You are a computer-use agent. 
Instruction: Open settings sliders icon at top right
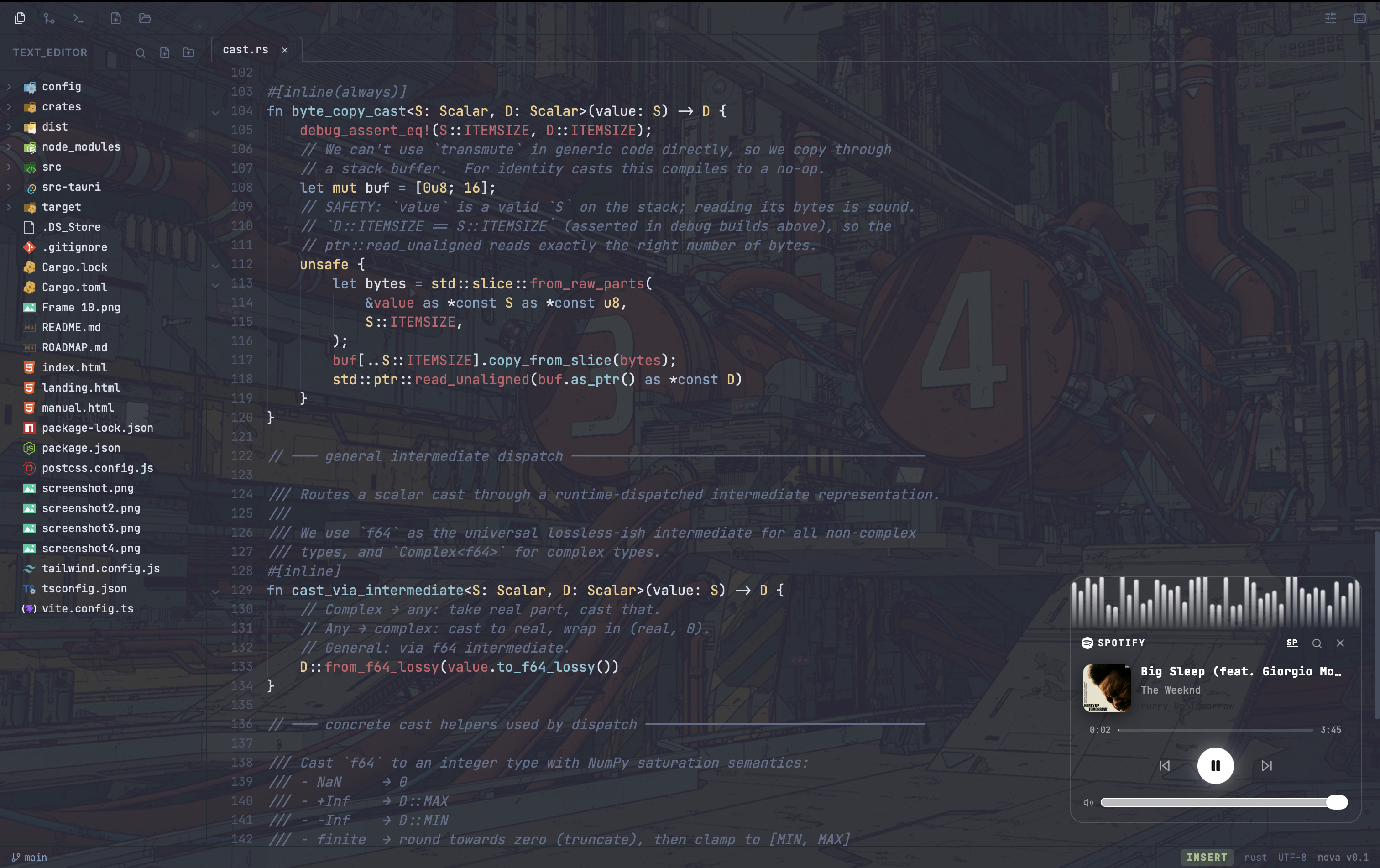(1330, 18)
